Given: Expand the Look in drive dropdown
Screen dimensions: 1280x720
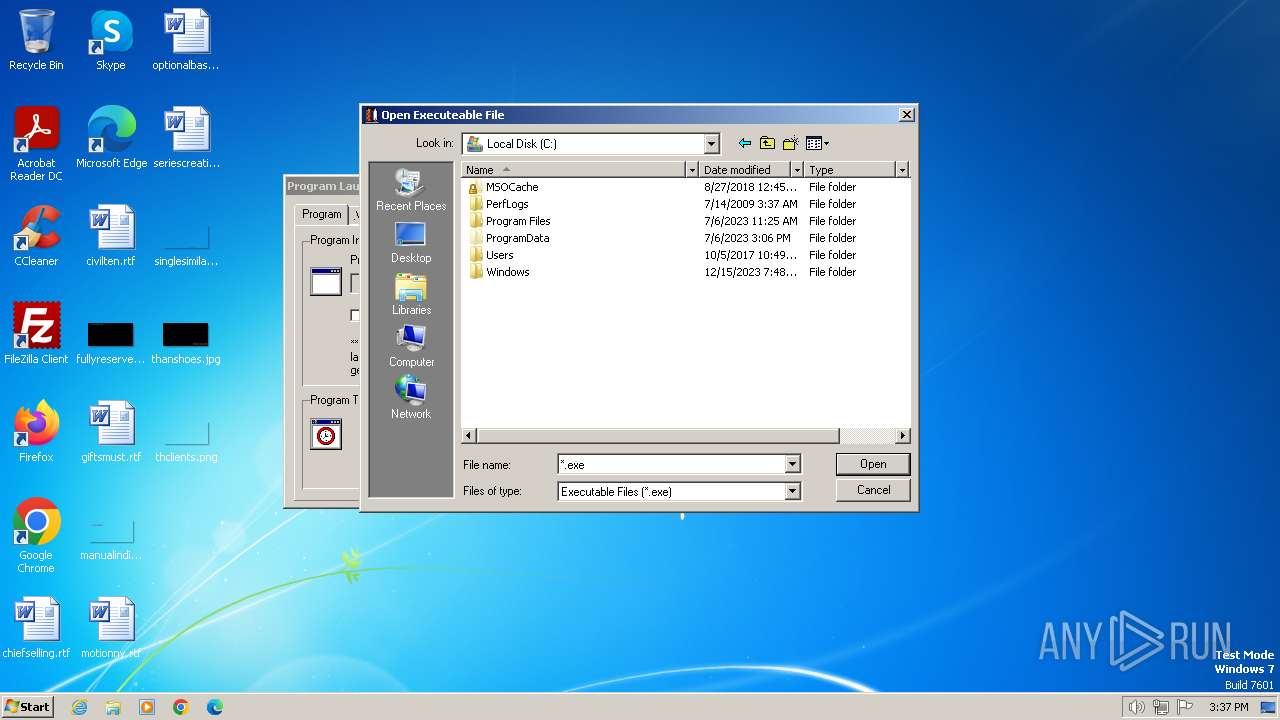Looking at the screenshot, I should click(x=711, y=144).
